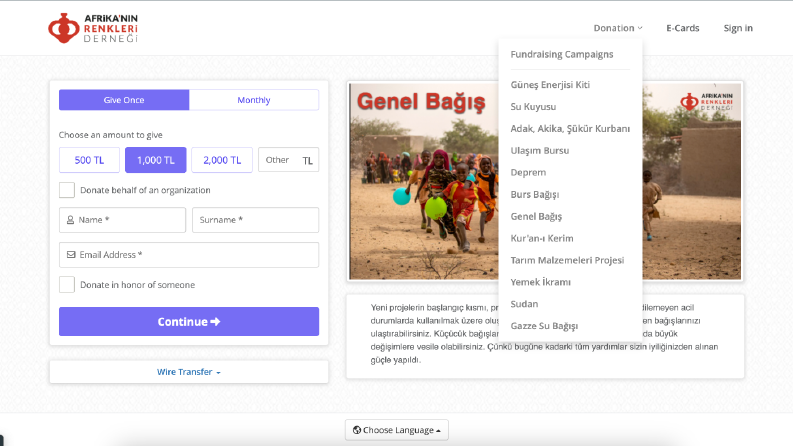Click the envelope icon in Email field
This screenshot has width=793, height=446.
71,255
